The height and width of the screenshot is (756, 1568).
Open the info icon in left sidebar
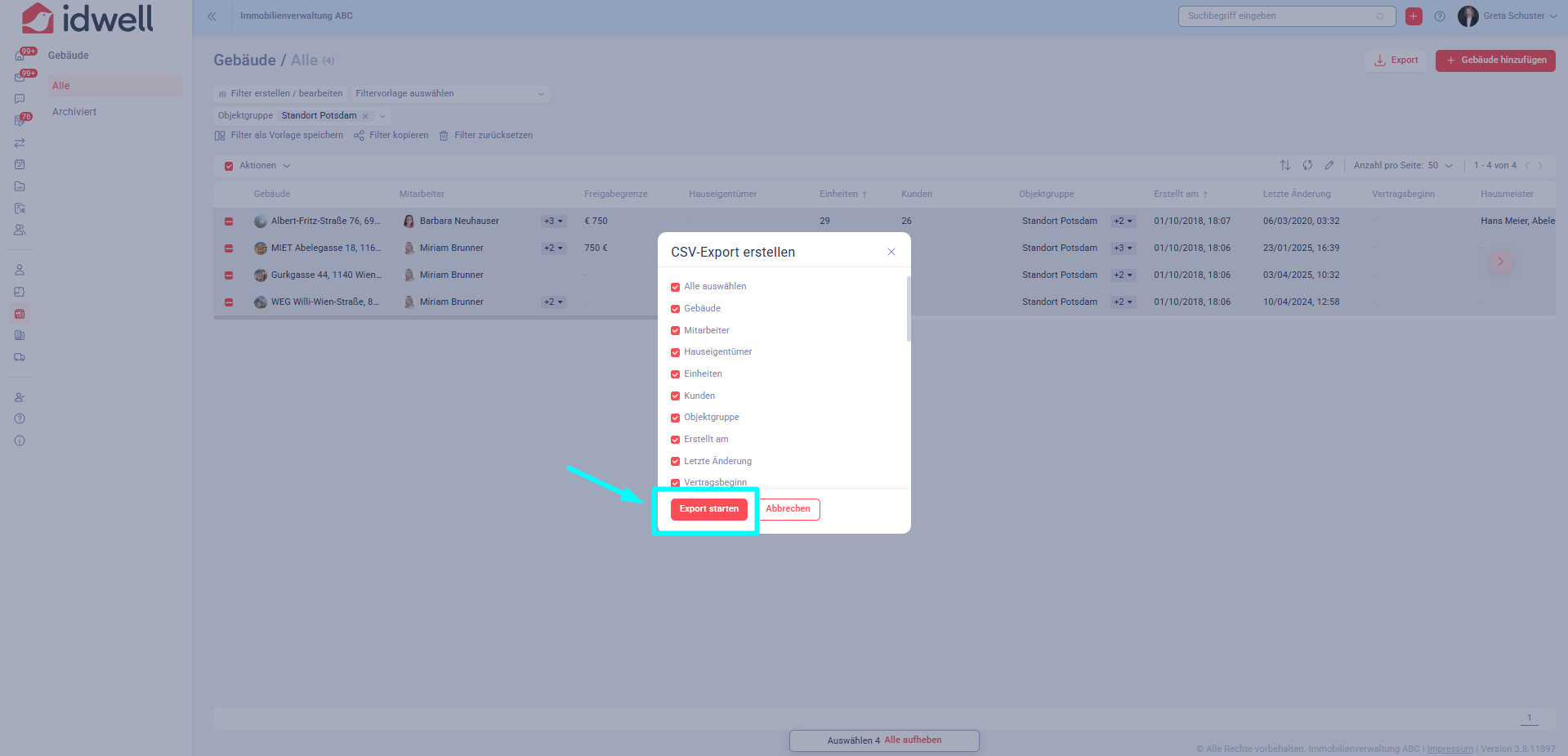(x=20, y=441)
